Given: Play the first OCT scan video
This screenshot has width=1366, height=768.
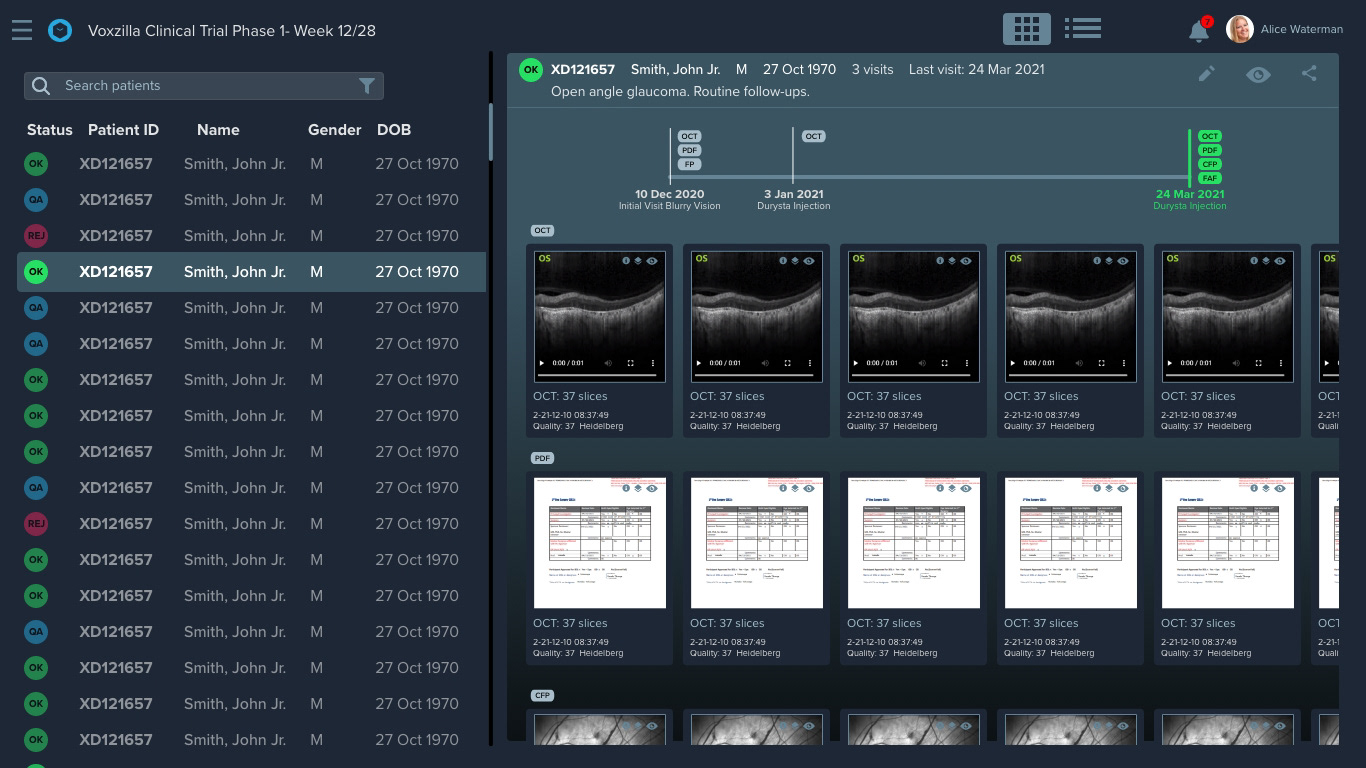Looking at the screenshot, I should [542, 363].
